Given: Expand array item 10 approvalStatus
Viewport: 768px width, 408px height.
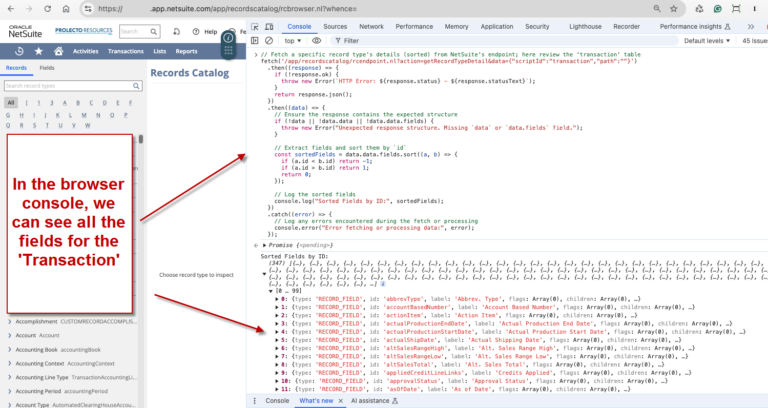Looking at the screenshot, I should (x=277, y=381).
